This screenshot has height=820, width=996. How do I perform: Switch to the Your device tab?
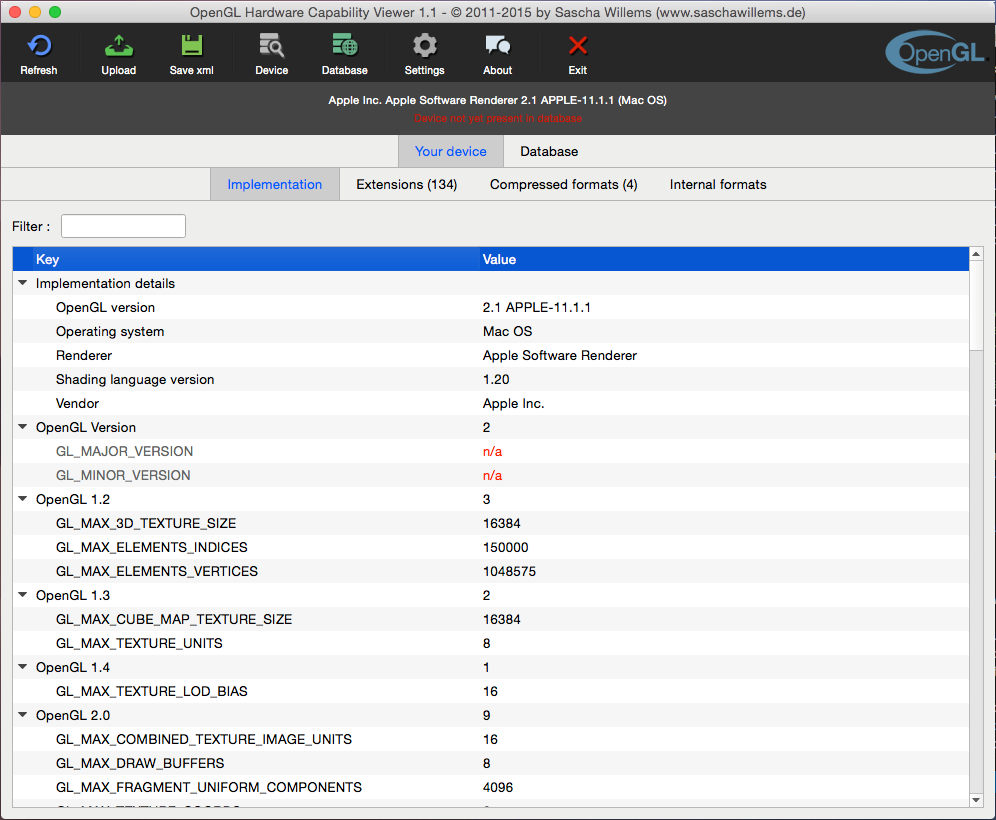[450, 151]
